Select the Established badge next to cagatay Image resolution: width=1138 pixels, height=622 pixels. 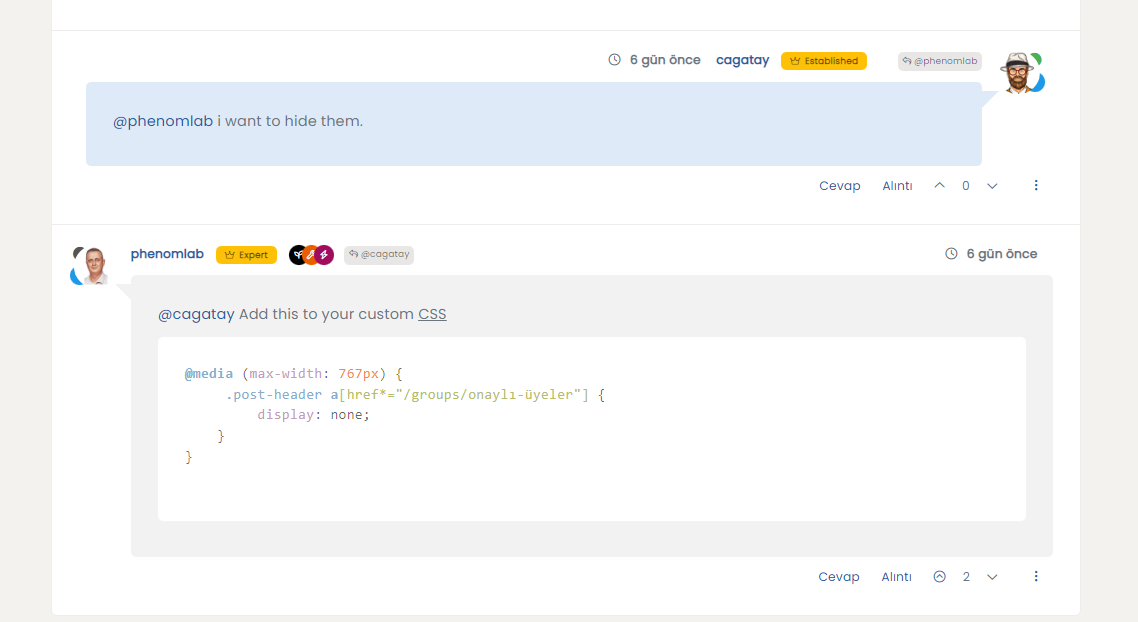[823, 61]
